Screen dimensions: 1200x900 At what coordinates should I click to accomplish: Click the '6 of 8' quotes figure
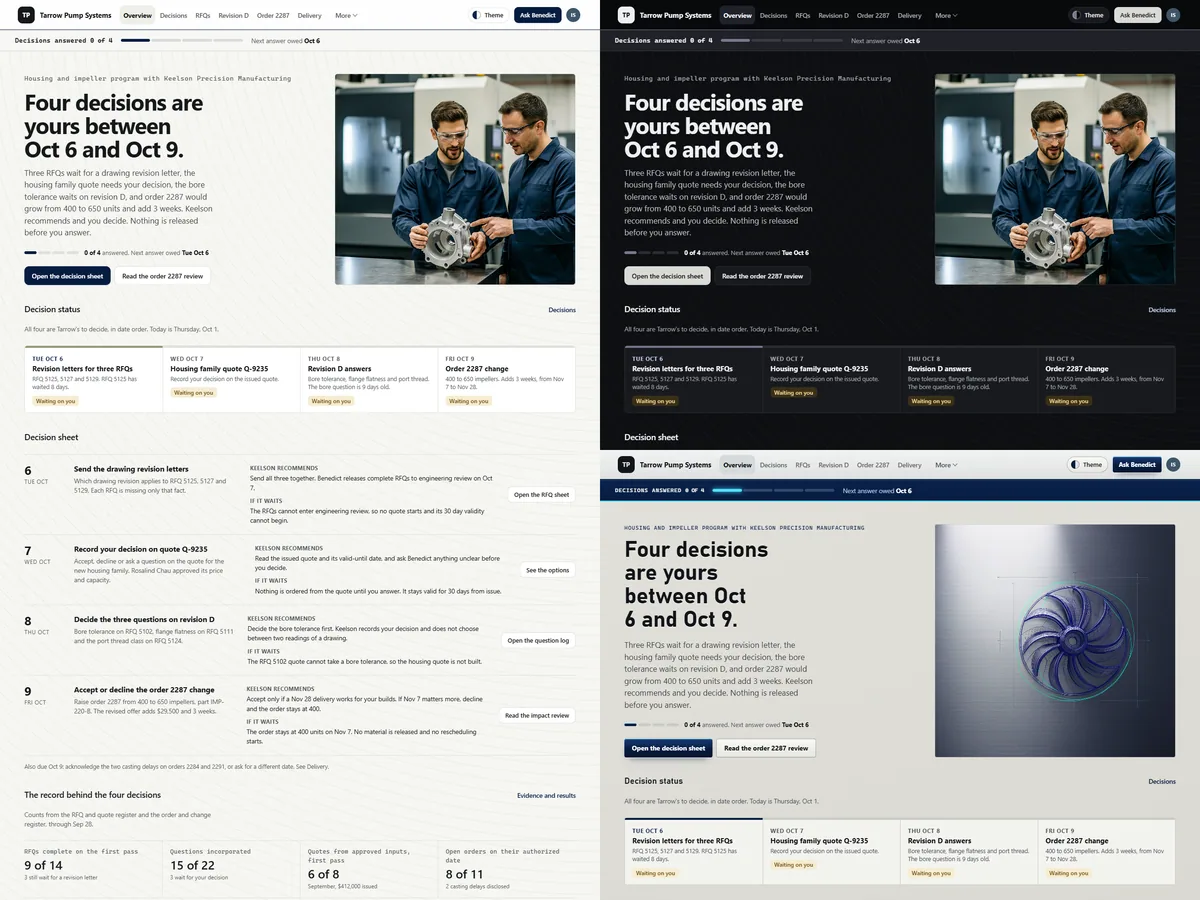pos(323,874)
